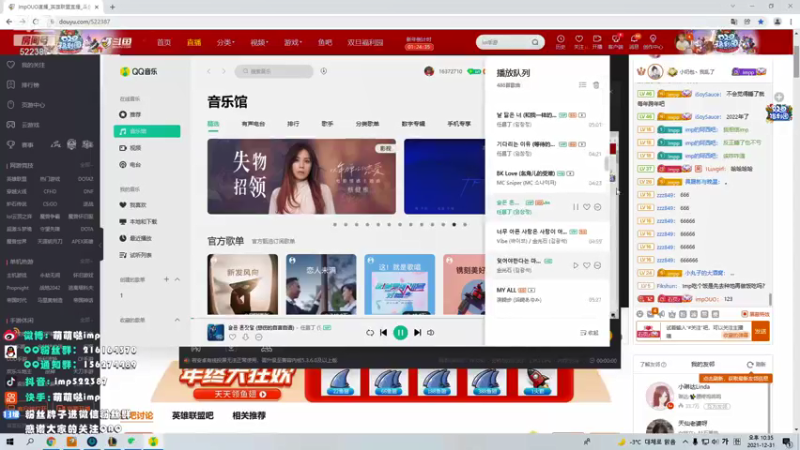This screenshot has width=800, height=450.
Task: Collapse the 收藏的歌单 section
Action: [x=177, y=320]
